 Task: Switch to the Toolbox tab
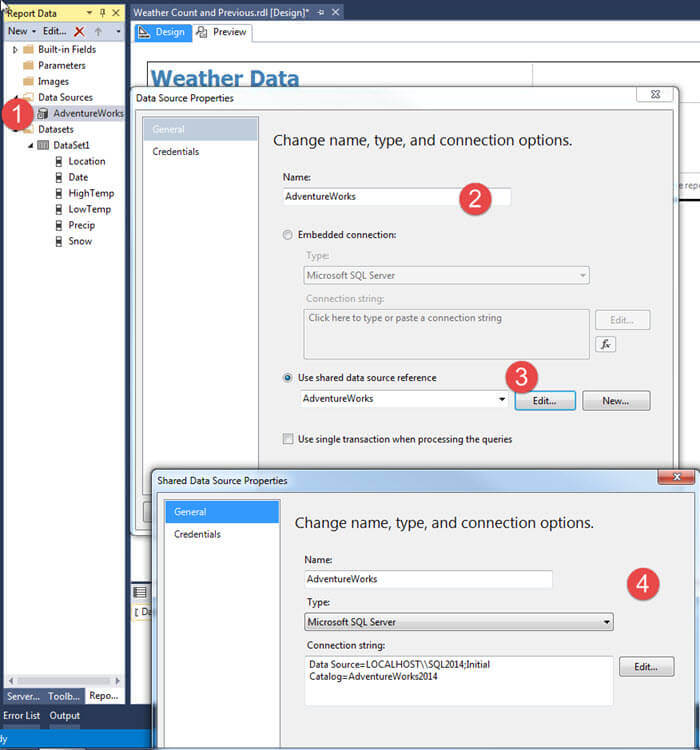[x=64, y=696]
